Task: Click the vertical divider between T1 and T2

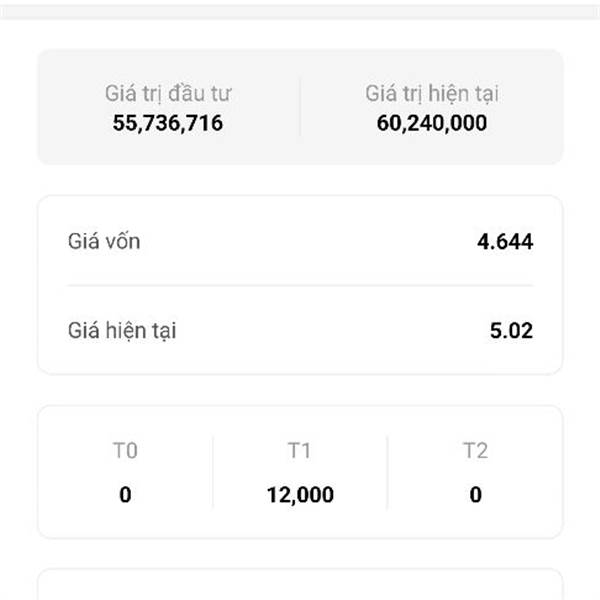Action: [x=388, y=472]
